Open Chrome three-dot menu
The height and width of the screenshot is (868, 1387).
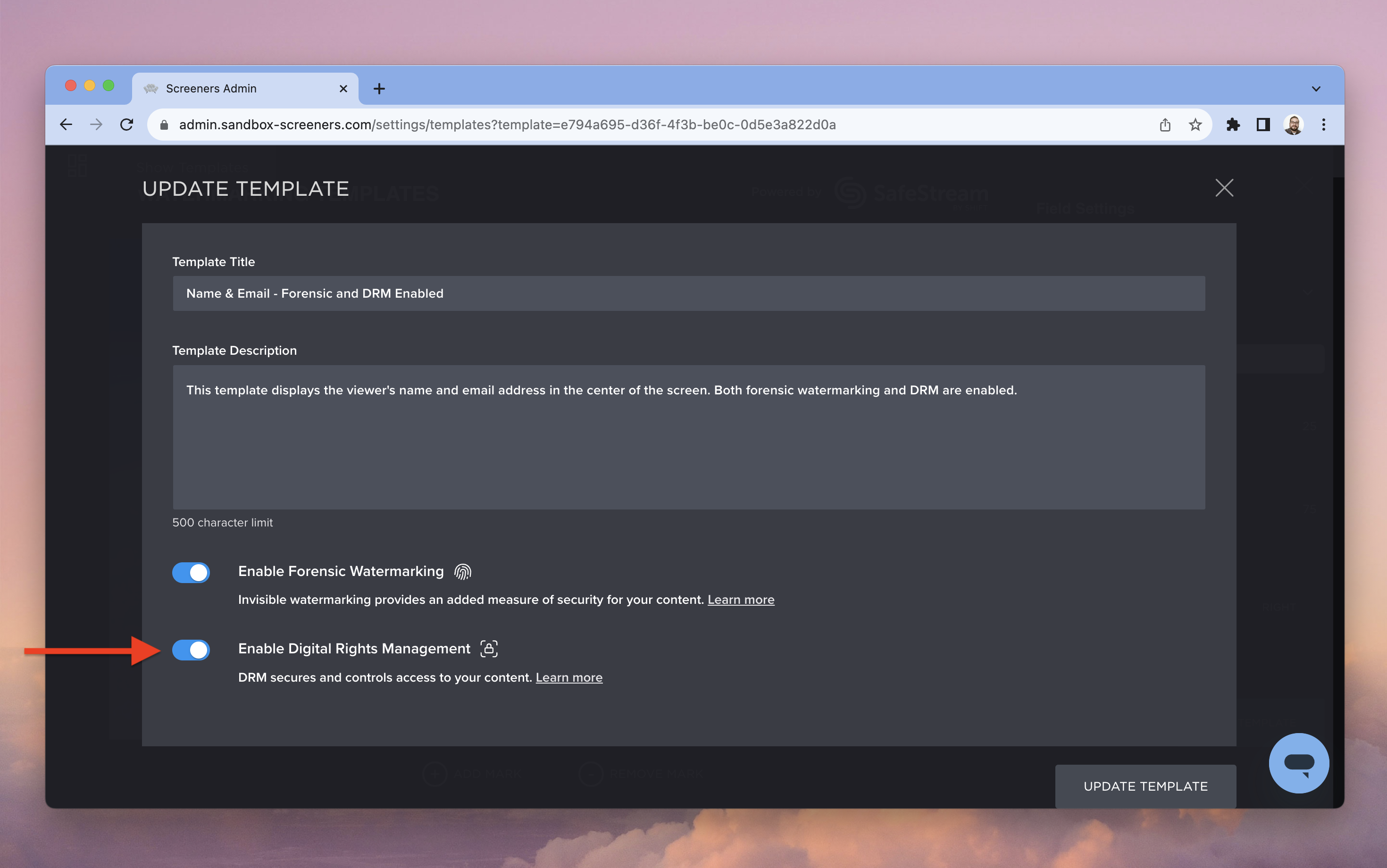1324,125
